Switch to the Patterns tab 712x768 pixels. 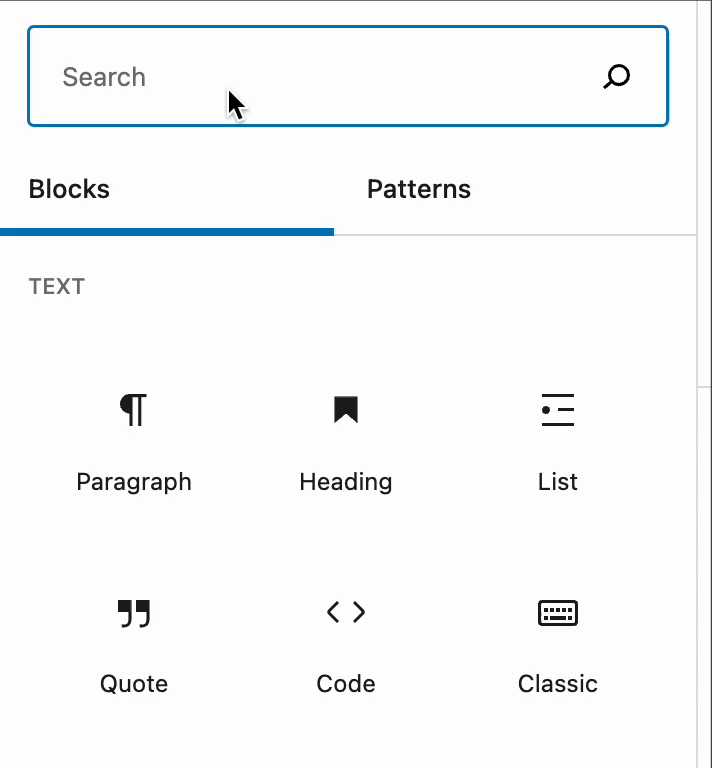click(419, 189)
